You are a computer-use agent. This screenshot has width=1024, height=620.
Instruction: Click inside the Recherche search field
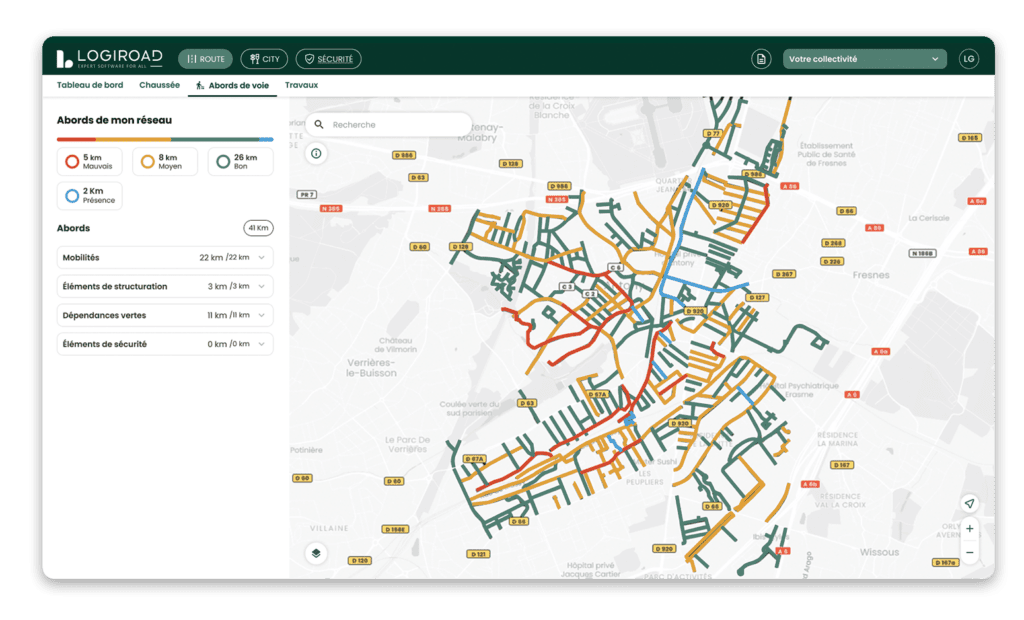point(390,124)
